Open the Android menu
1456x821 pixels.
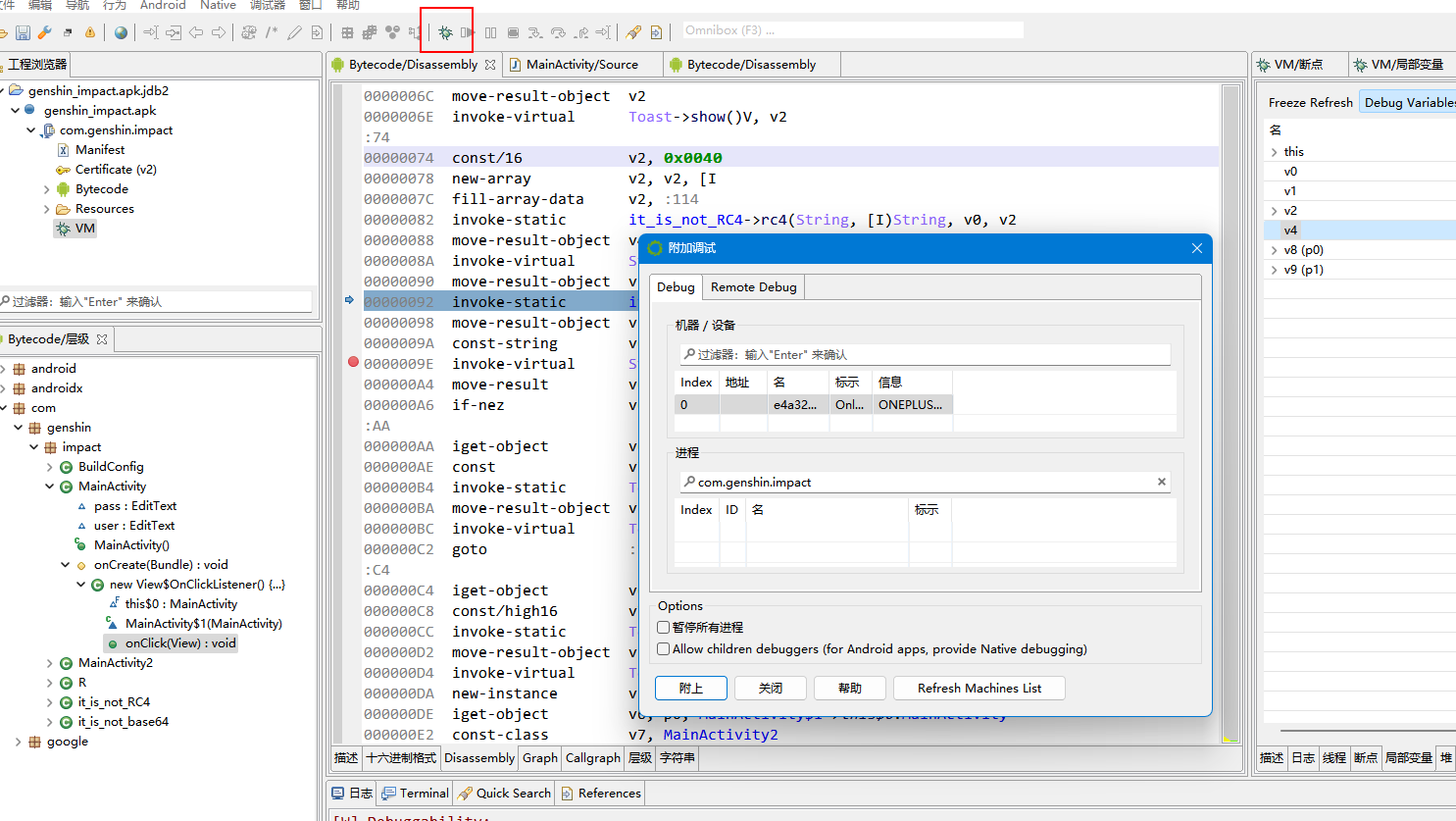pyautogui.click(x=163, y=5)
